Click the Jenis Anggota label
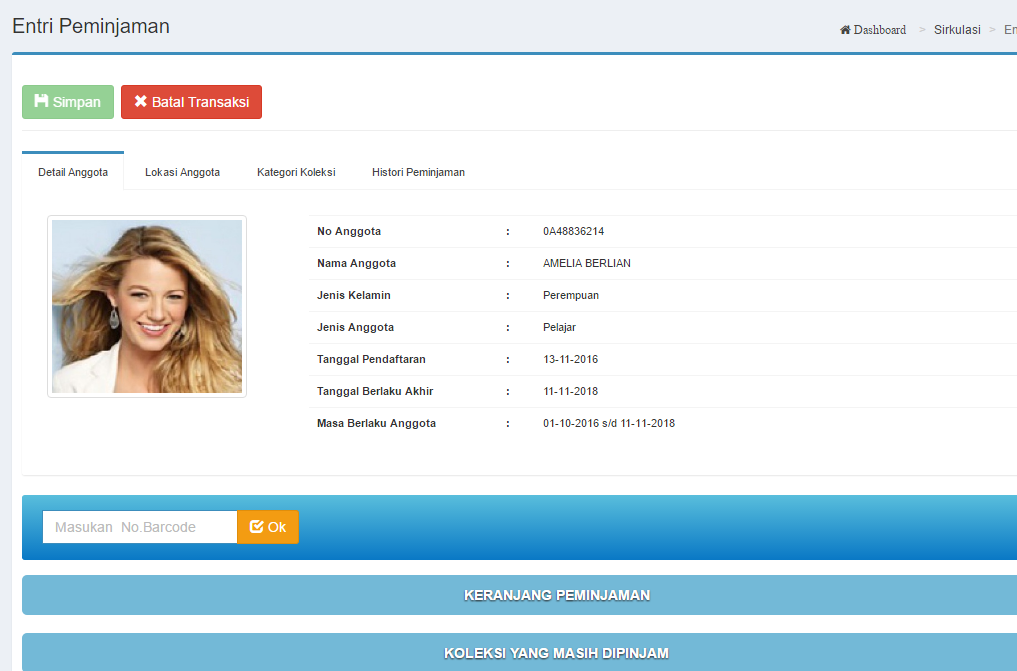This screenshot has height=671, width=1017. tap(355, 327)
